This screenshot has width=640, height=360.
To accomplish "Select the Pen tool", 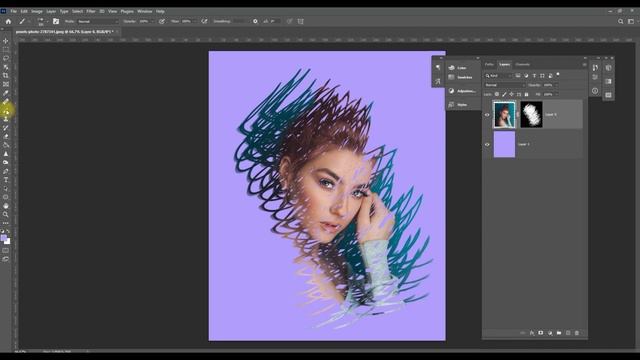I will pos(6,171).
